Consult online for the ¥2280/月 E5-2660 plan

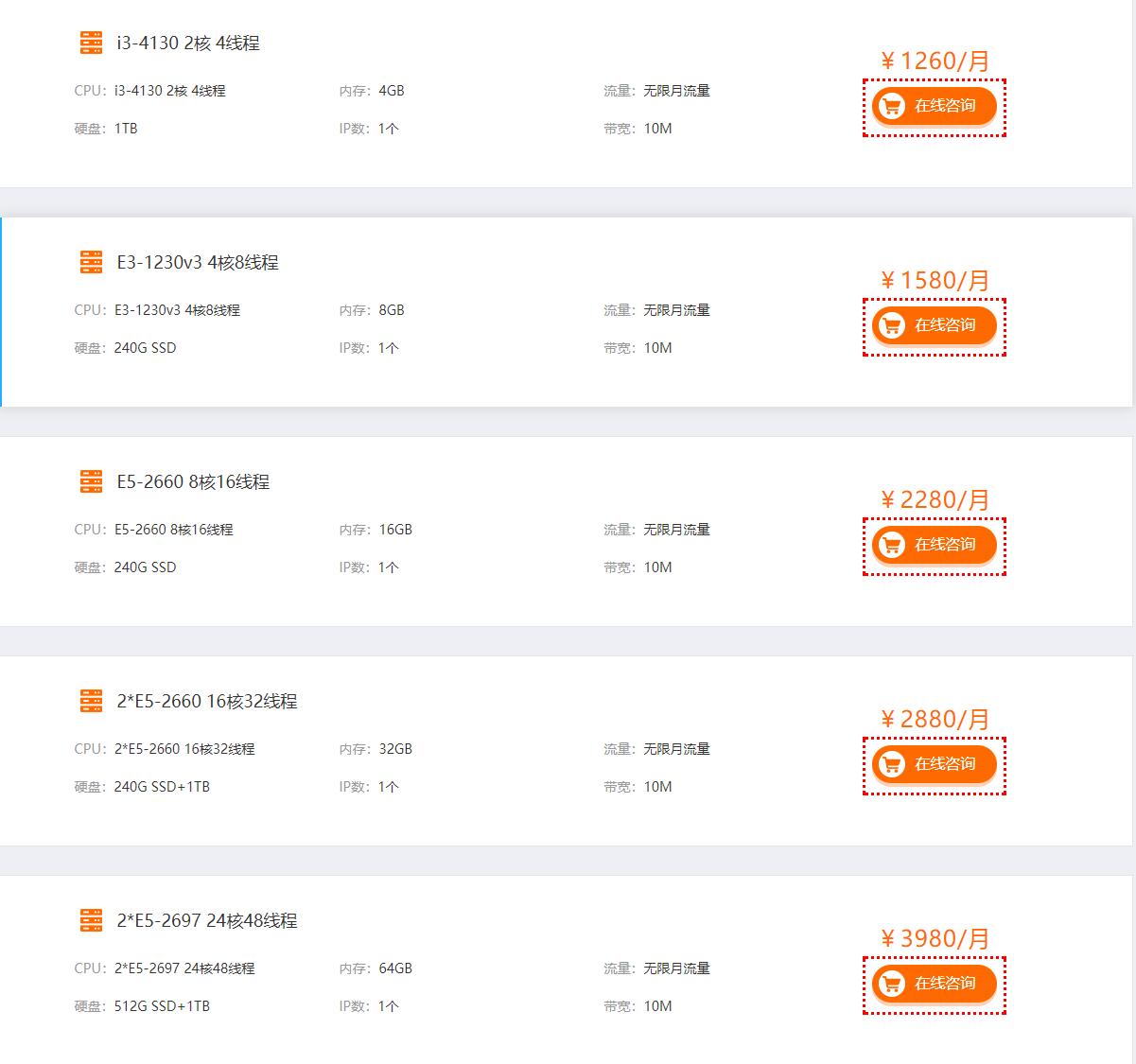(935, 545)
